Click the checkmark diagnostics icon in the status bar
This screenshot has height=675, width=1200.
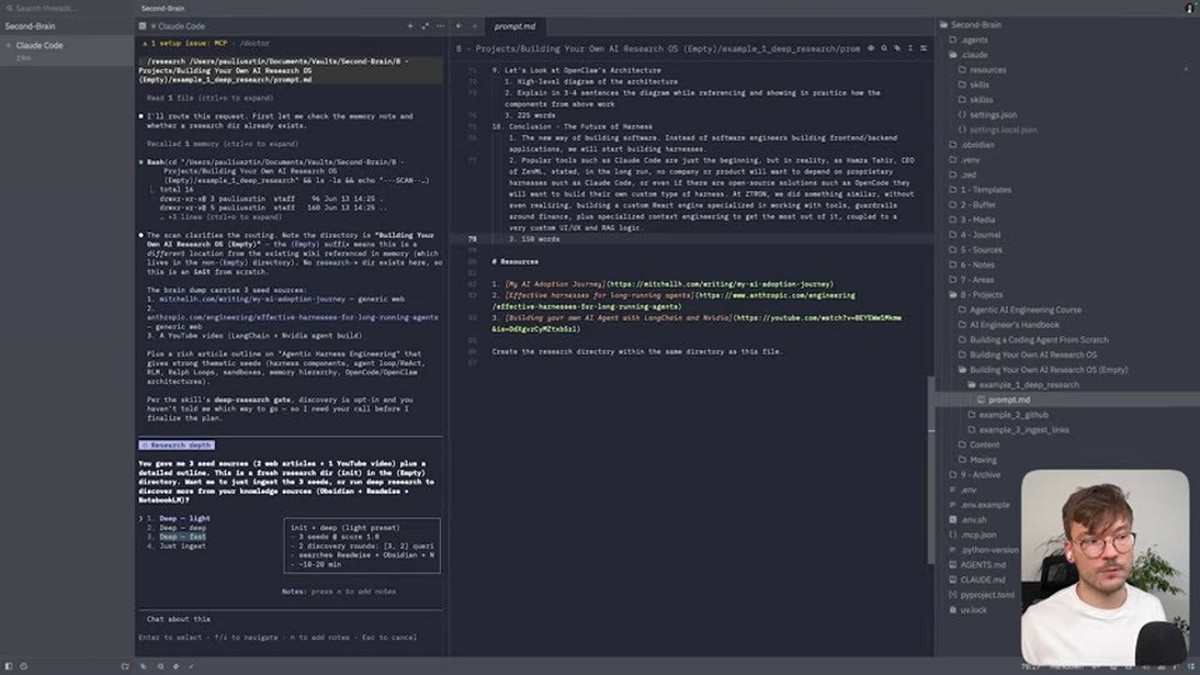pyautogui.click(x=191, y=666)
